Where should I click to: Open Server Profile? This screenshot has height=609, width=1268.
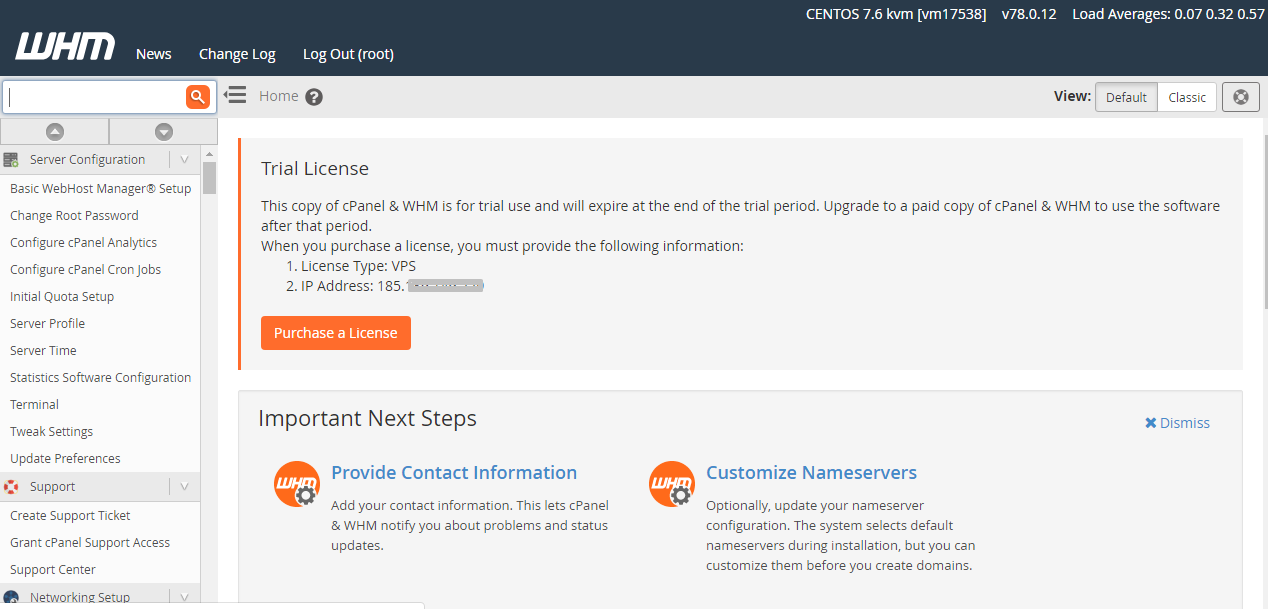click(x=47, y=323)
